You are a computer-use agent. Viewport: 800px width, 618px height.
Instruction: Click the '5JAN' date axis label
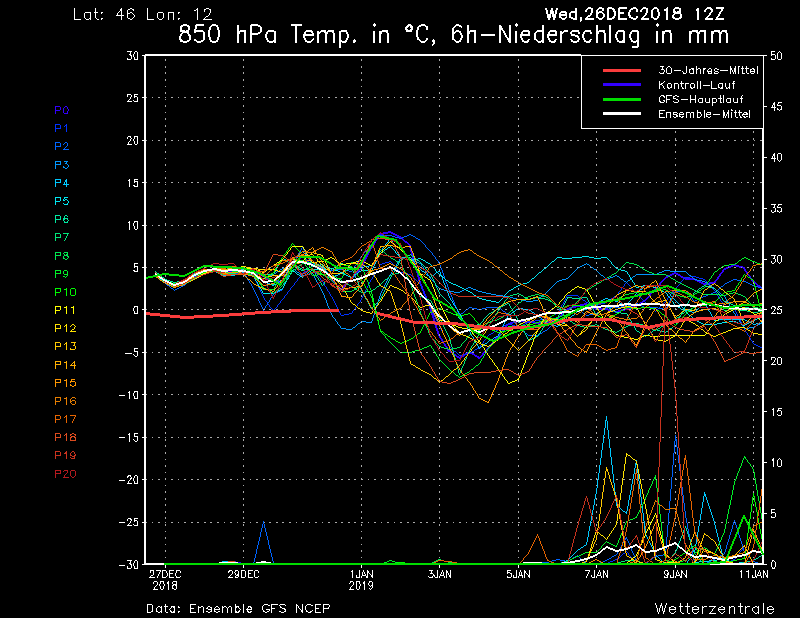(x=518, y=574)
